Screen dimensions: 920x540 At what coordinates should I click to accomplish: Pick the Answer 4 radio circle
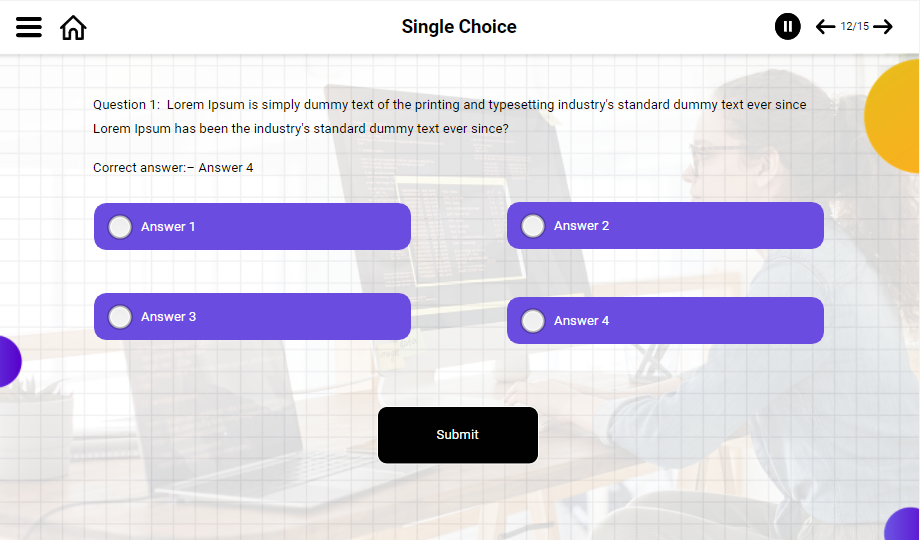pos(533,321)
